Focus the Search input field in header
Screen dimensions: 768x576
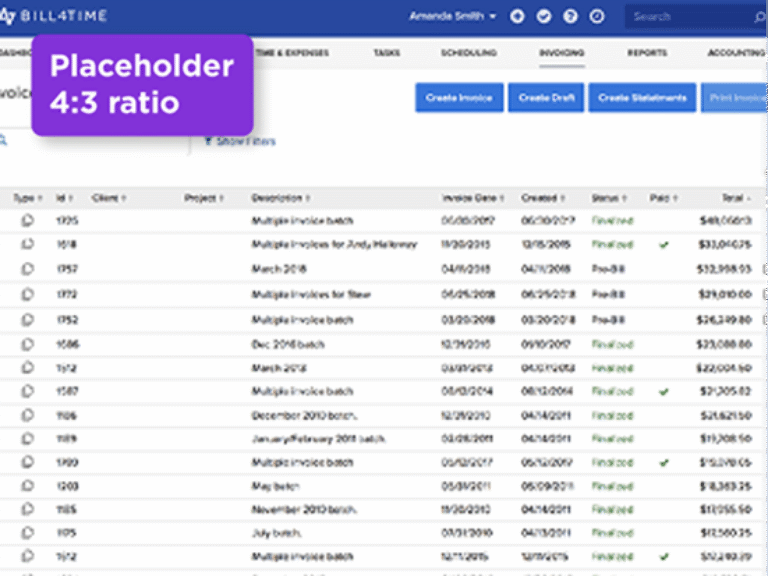point(688,16)
